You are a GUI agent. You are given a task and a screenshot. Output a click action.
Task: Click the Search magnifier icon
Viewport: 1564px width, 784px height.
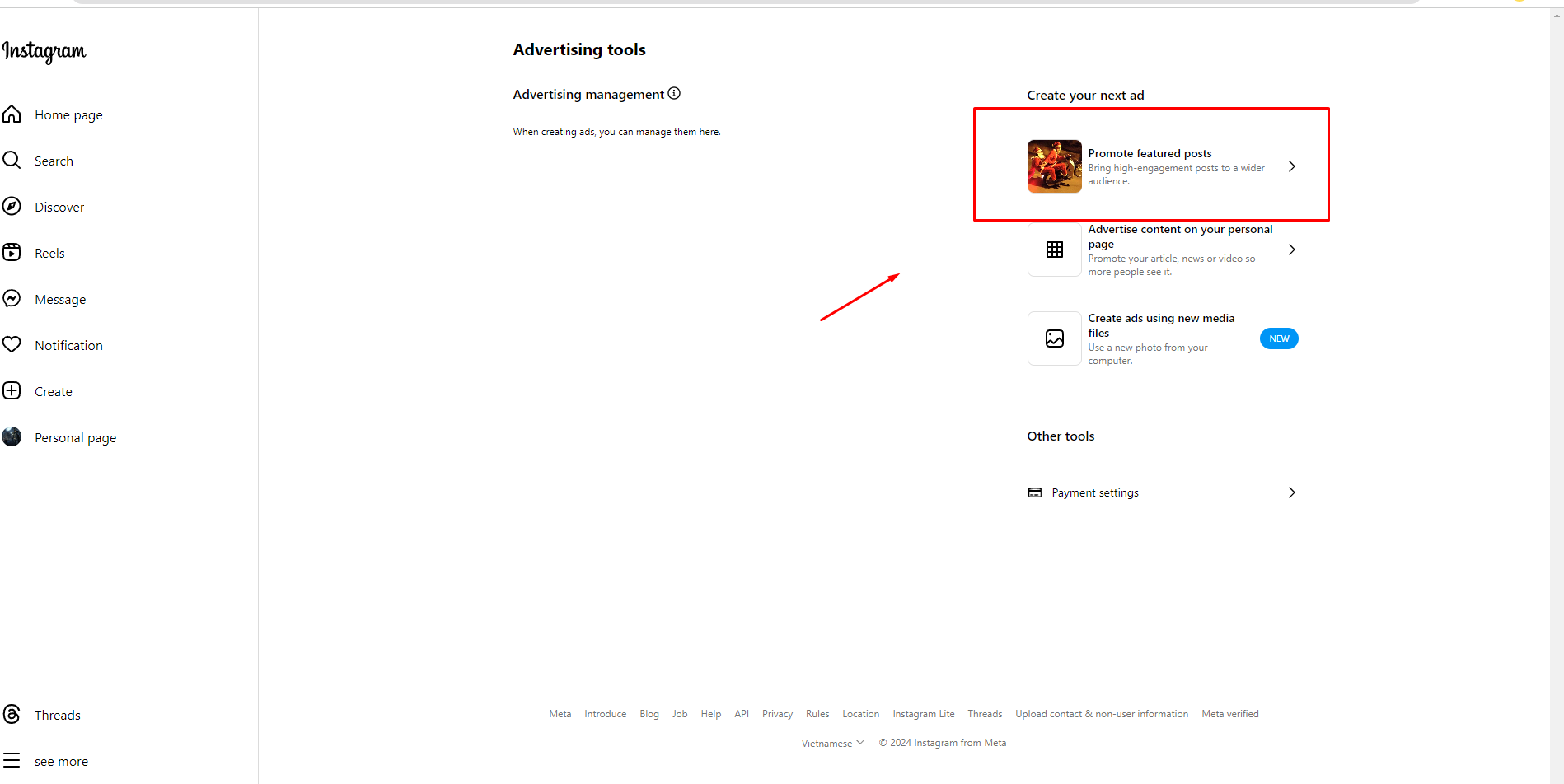point(12,161)
